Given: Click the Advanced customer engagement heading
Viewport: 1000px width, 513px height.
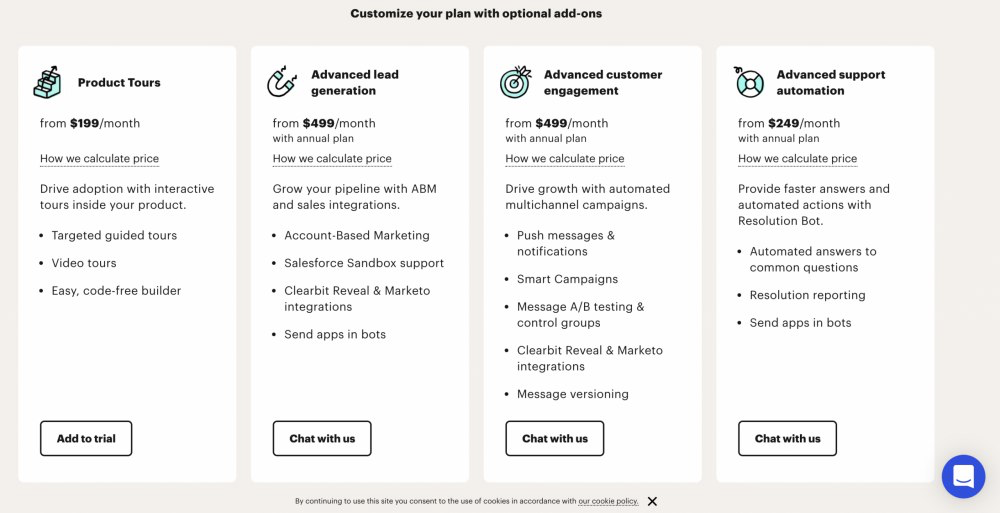Looking at the screenshot, I should (602, 83).
